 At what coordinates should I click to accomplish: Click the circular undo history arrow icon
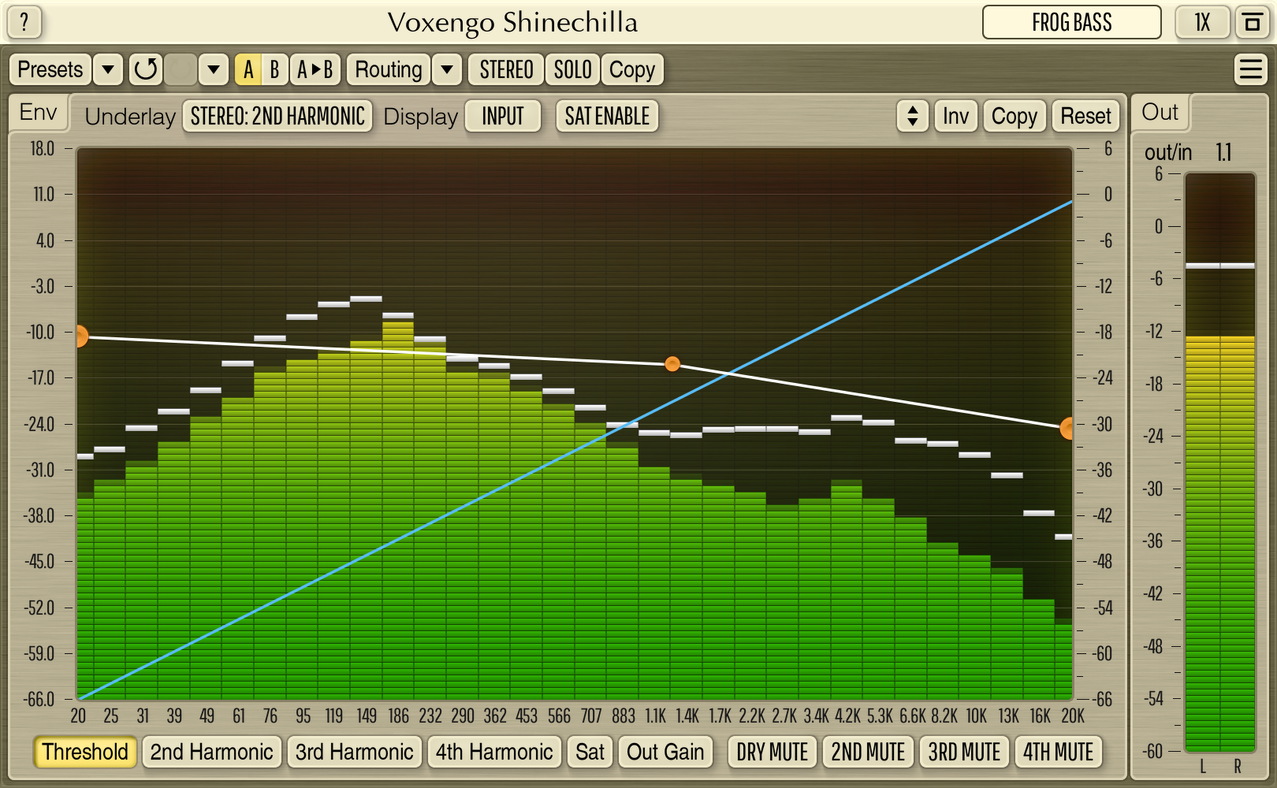tap(147, 69)
